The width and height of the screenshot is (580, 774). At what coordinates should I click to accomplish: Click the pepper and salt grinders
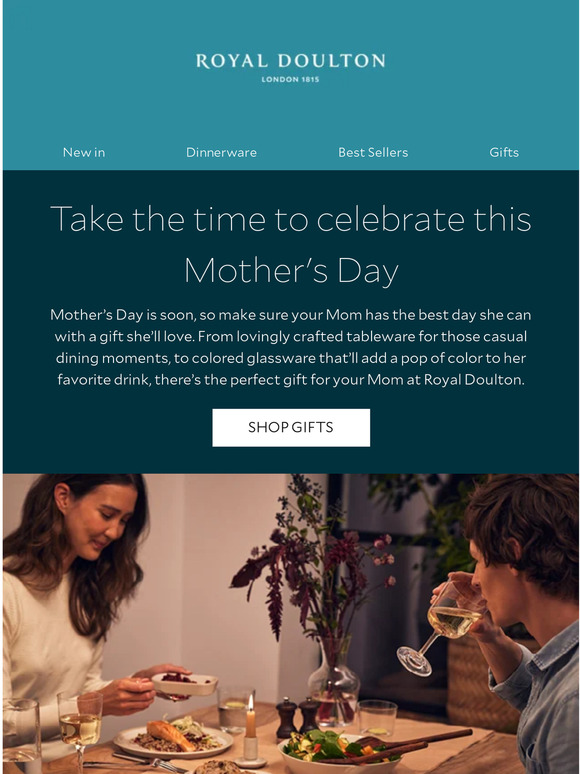point(298,715)
